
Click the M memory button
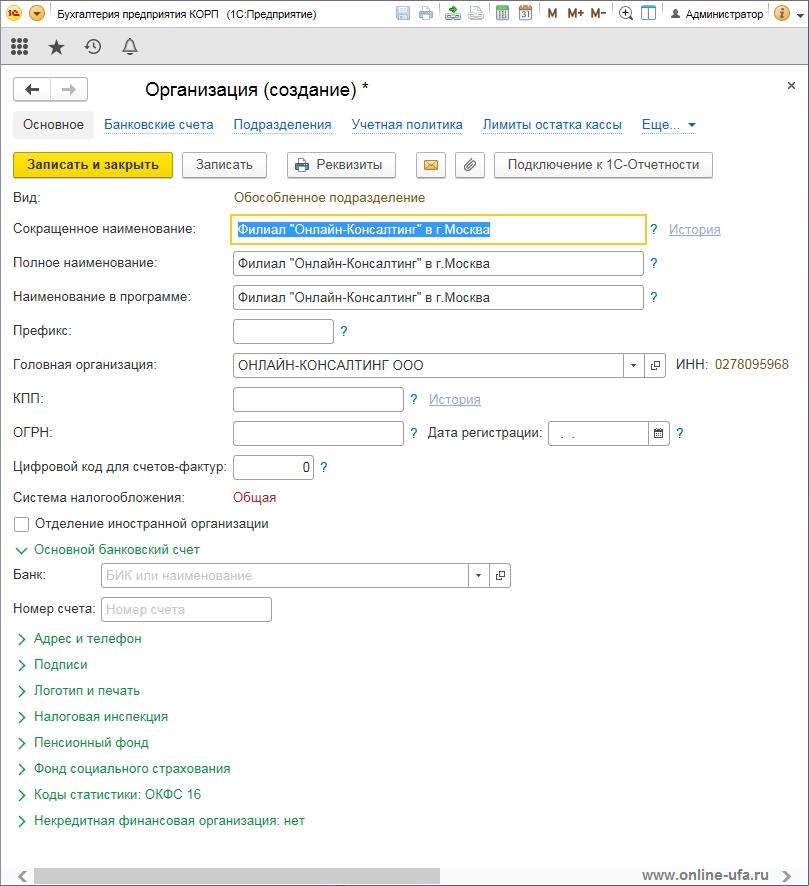(553, 13)
